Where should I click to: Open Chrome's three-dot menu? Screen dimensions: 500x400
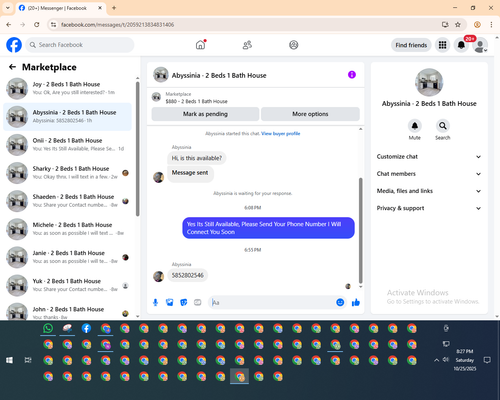491,25
